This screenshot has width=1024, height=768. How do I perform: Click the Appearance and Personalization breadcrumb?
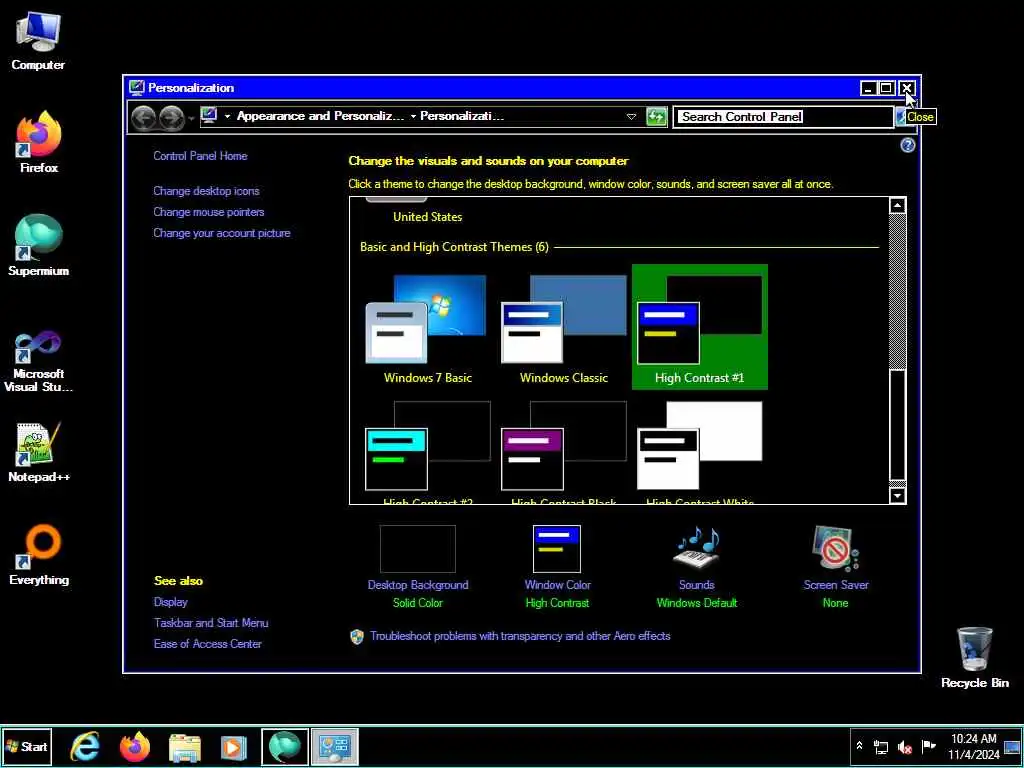pyautogui.click(x=320, y=116)
